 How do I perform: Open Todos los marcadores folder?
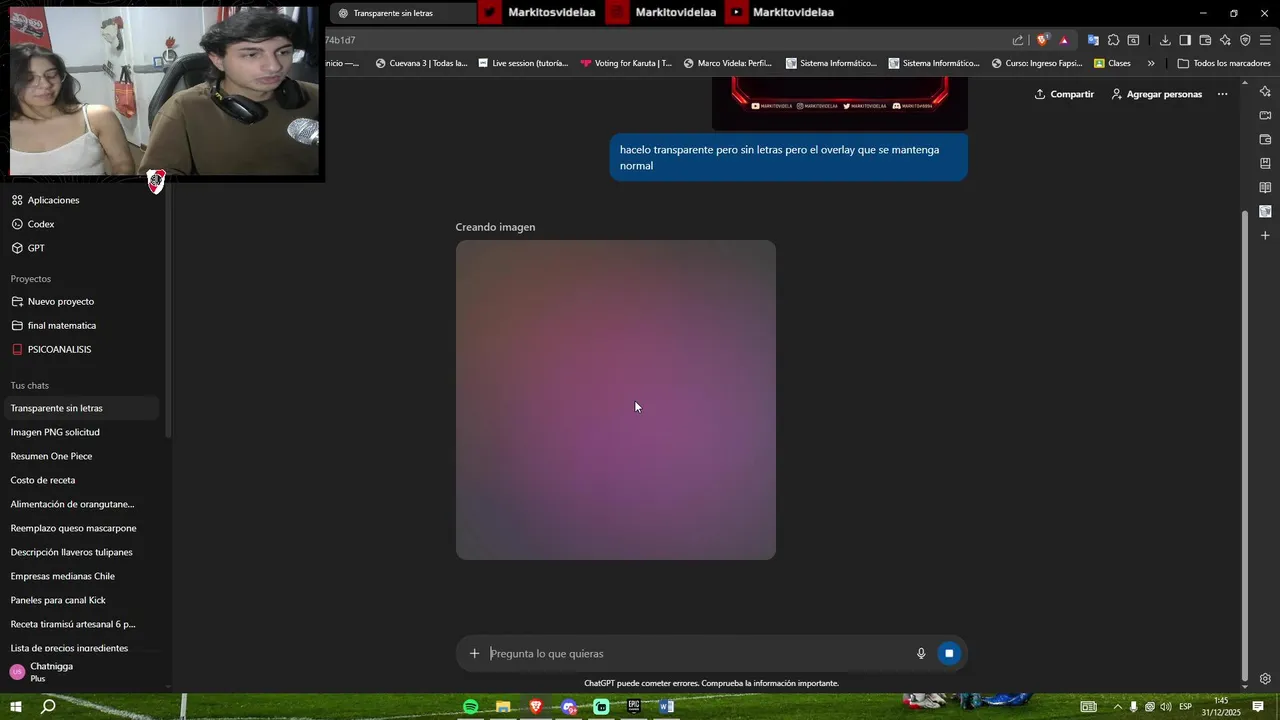(1224, 63)
